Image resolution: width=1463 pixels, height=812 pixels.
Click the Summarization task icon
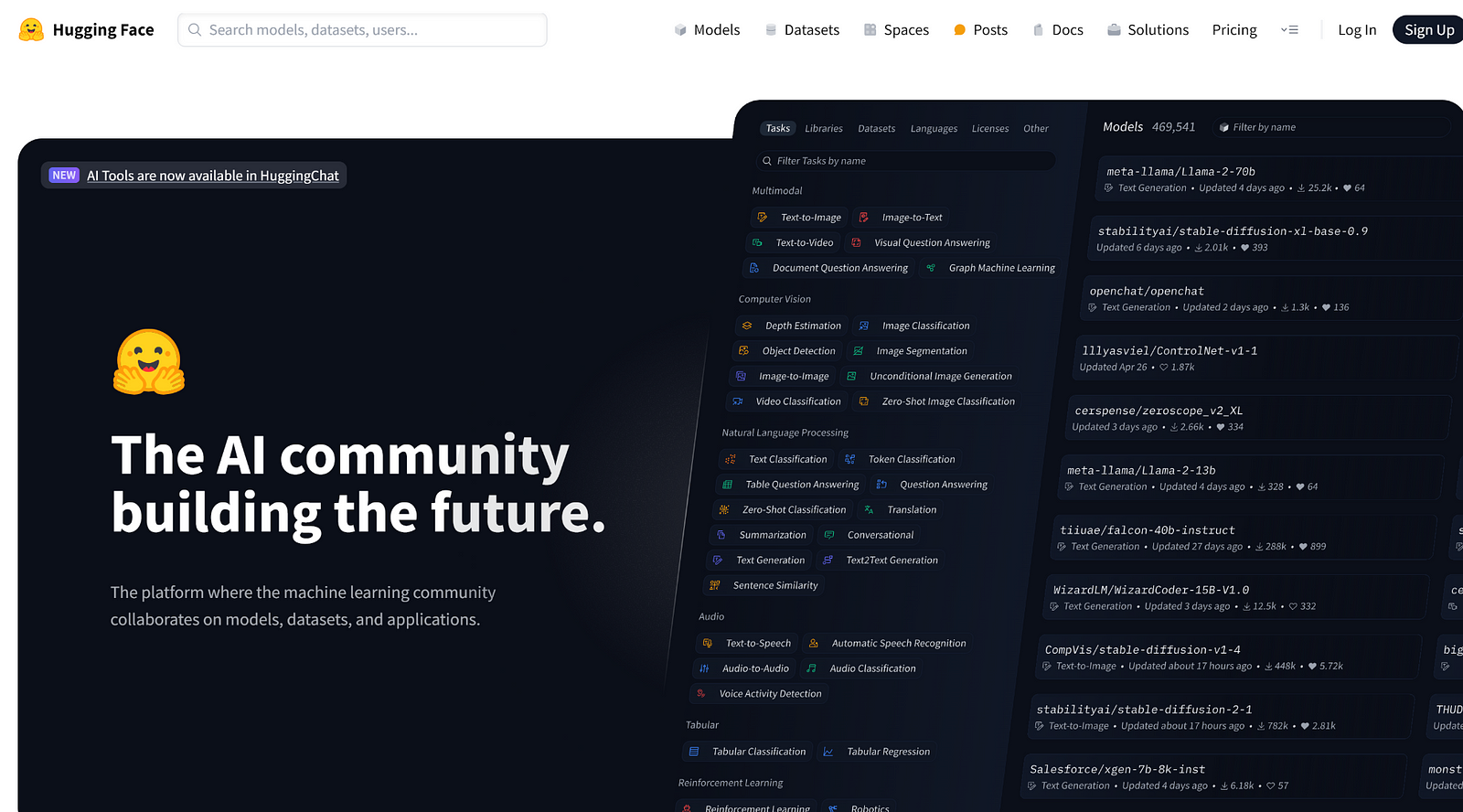point(721,535)
